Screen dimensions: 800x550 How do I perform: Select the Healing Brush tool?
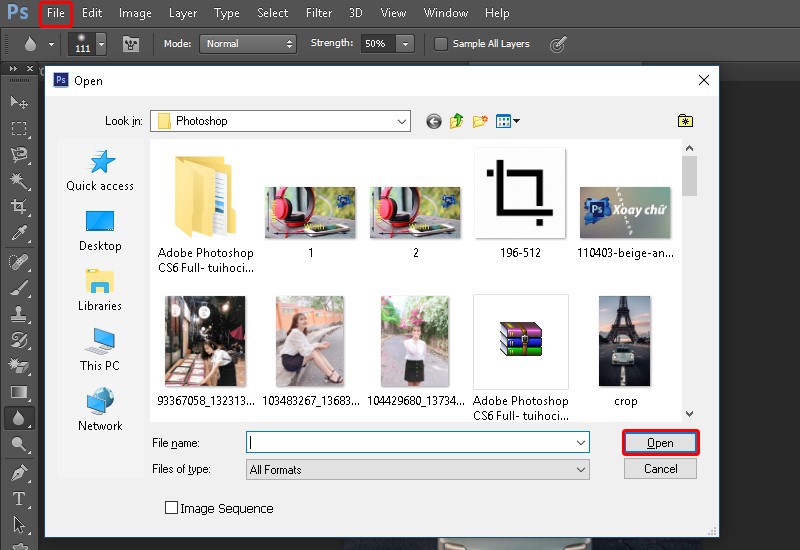pos(19,262)
